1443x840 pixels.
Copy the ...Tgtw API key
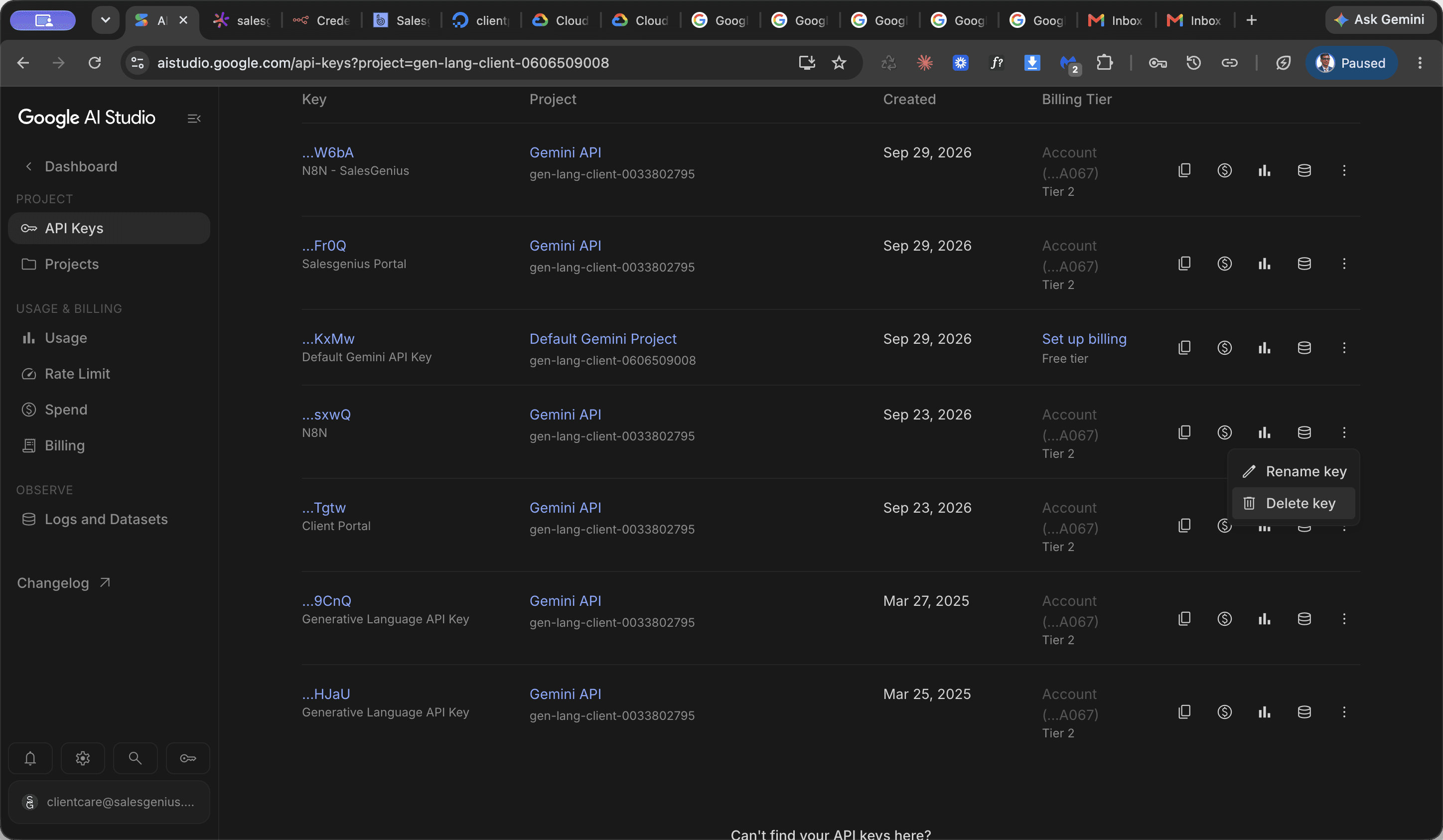click(x=1184, y=526)
